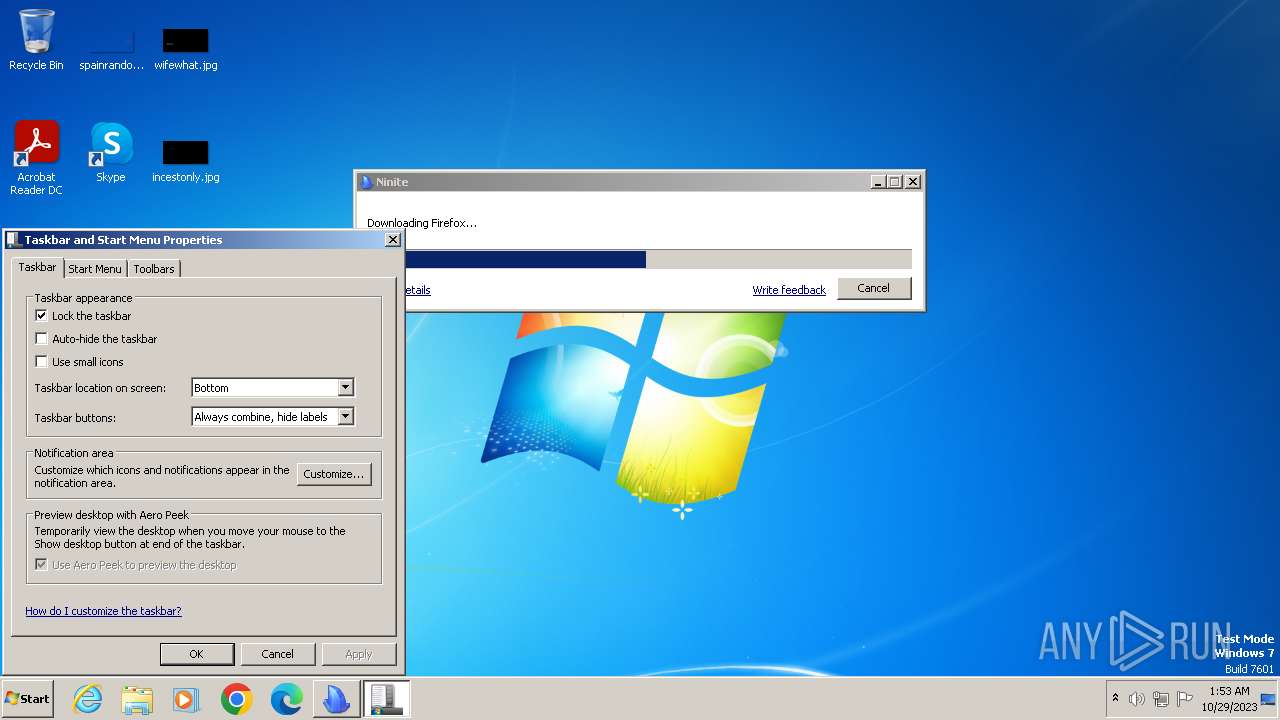
Task: Open the network tray icon
Action: point(1161,699)
